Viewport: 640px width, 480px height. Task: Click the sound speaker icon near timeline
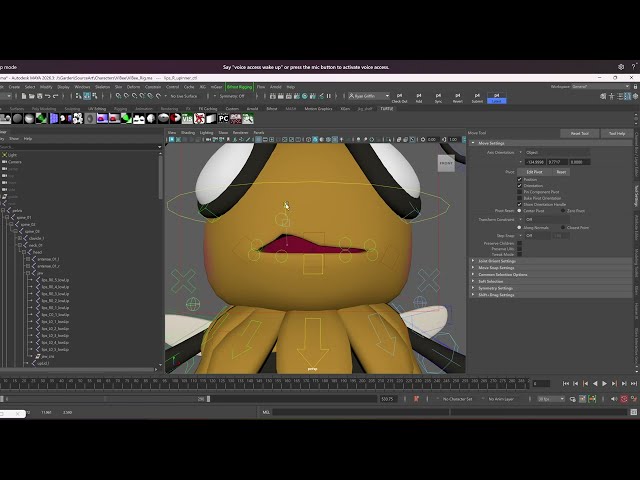coord(614,399)
